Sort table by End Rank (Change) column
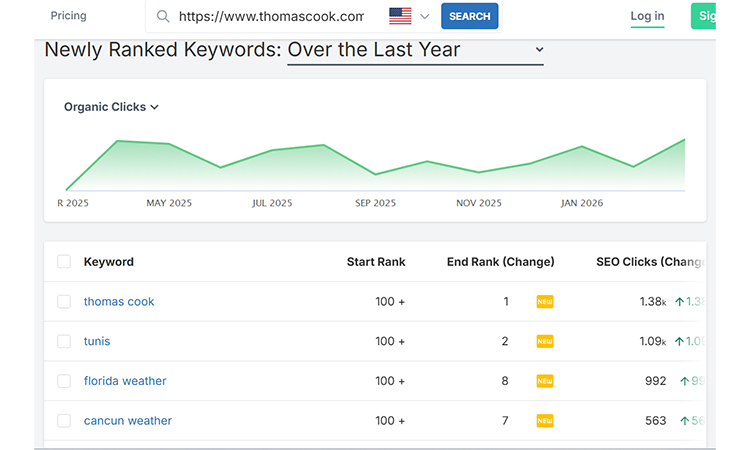 (500, 262)
